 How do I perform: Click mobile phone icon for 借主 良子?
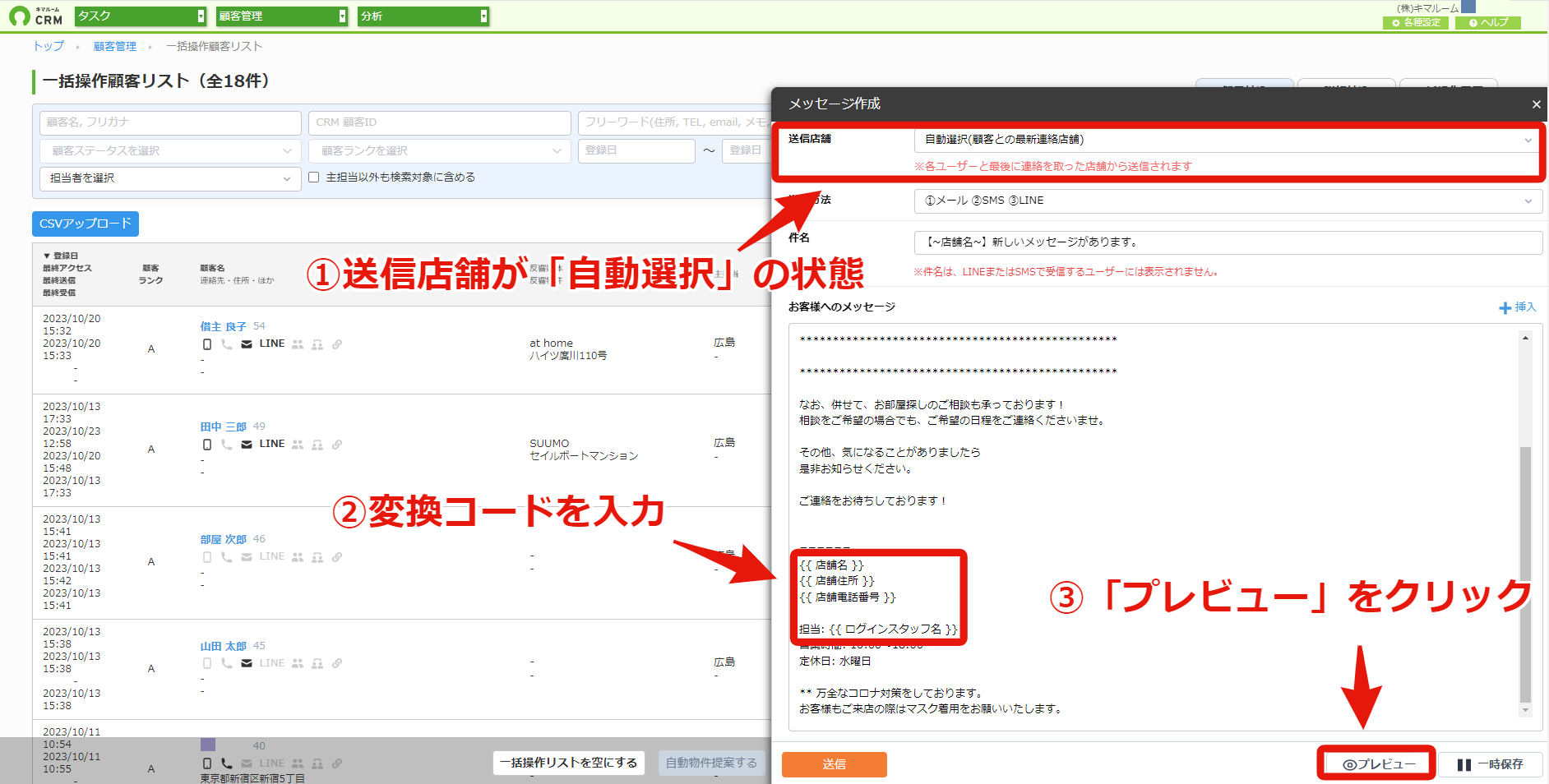[207, 344]
